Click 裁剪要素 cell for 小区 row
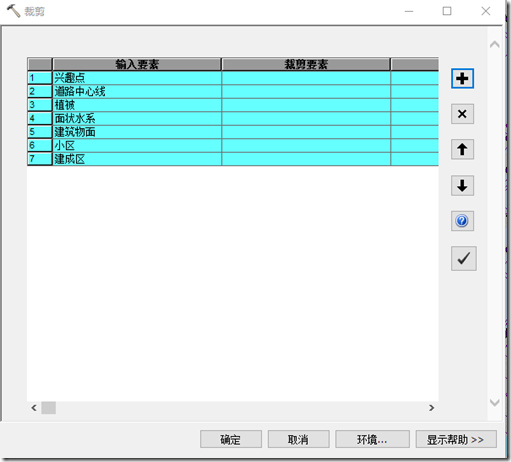This screenshot has width=511, height=462. coord(306,146)
